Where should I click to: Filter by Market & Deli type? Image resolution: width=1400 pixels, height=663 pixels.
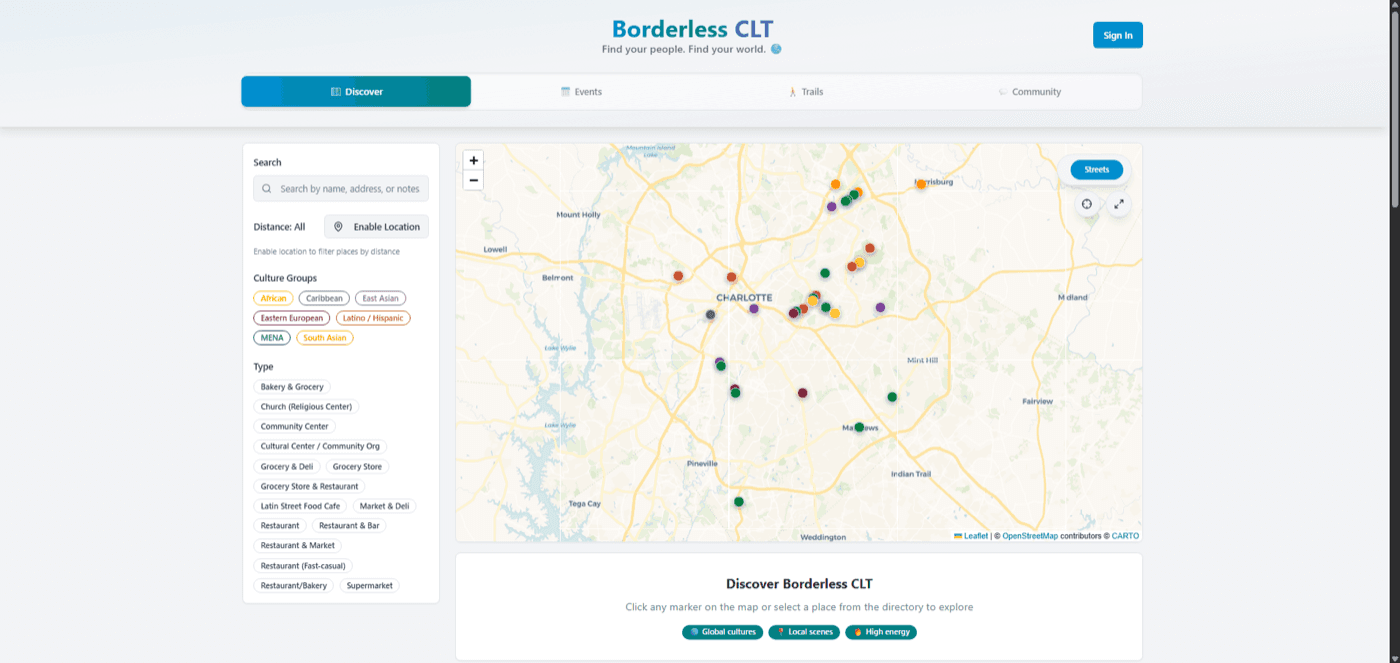point(384,506)
